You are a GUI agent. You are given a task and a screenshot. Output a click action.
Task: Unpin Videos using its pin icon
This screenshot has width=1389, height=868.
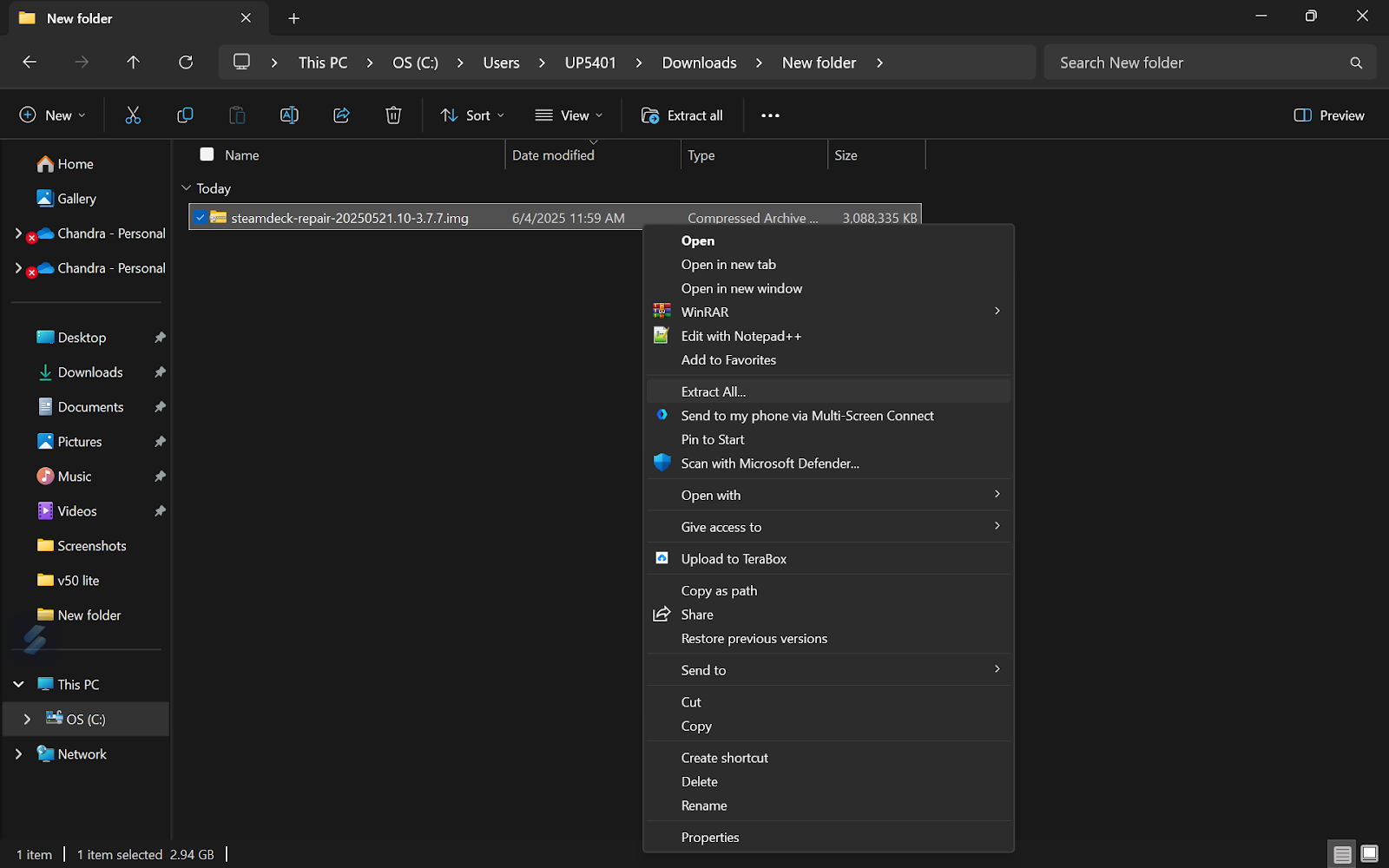click(x=160, y=511)
